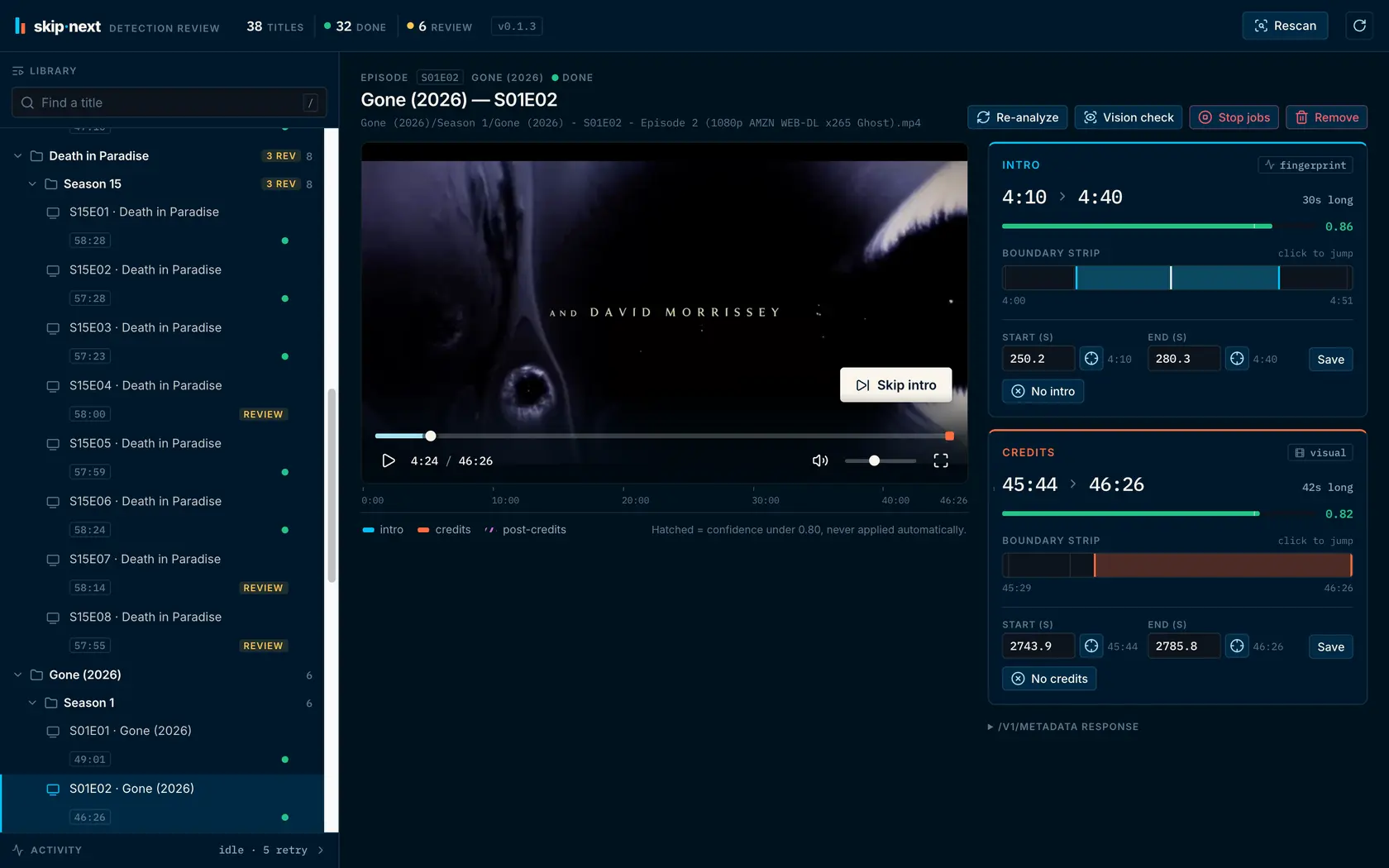Collapse the Gone (2026) folder

click(x=17, y=675)
